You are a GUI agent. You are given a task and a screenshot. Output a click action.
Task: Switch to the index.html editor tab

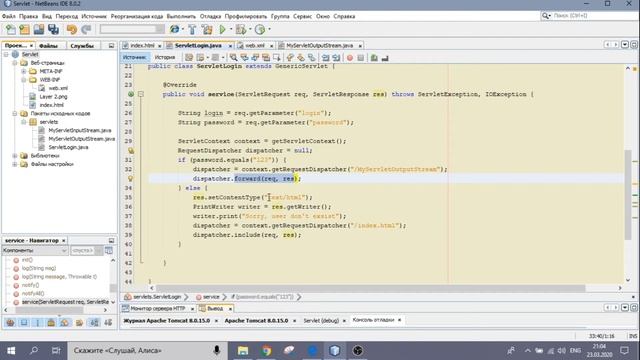(142, 45)
